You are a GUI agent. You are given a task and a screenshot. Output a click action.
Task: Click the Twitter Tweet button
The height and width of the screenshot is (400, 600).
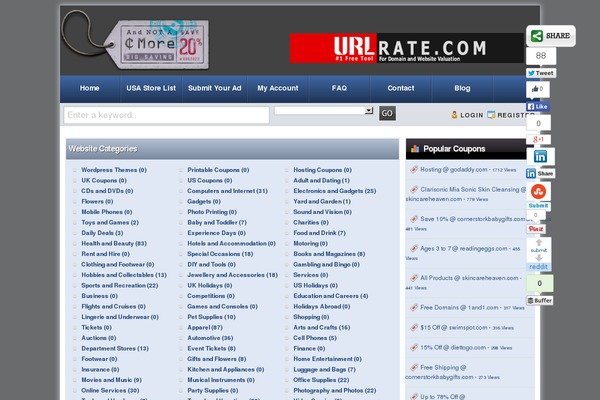pyautogui.click(x=541, y=73)
